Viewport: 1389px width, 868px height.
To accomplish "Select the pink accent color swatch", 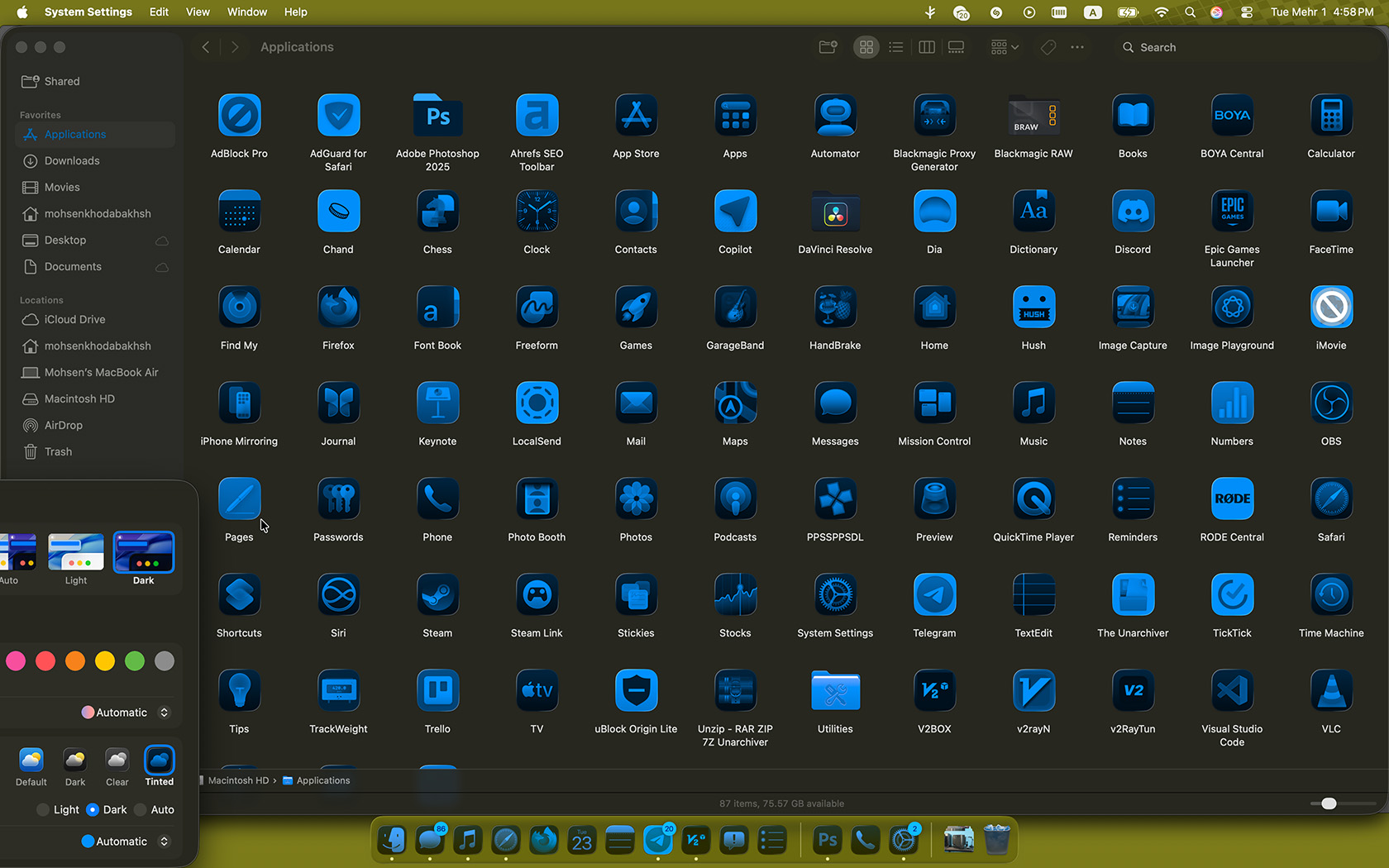I will pos(16,661).
